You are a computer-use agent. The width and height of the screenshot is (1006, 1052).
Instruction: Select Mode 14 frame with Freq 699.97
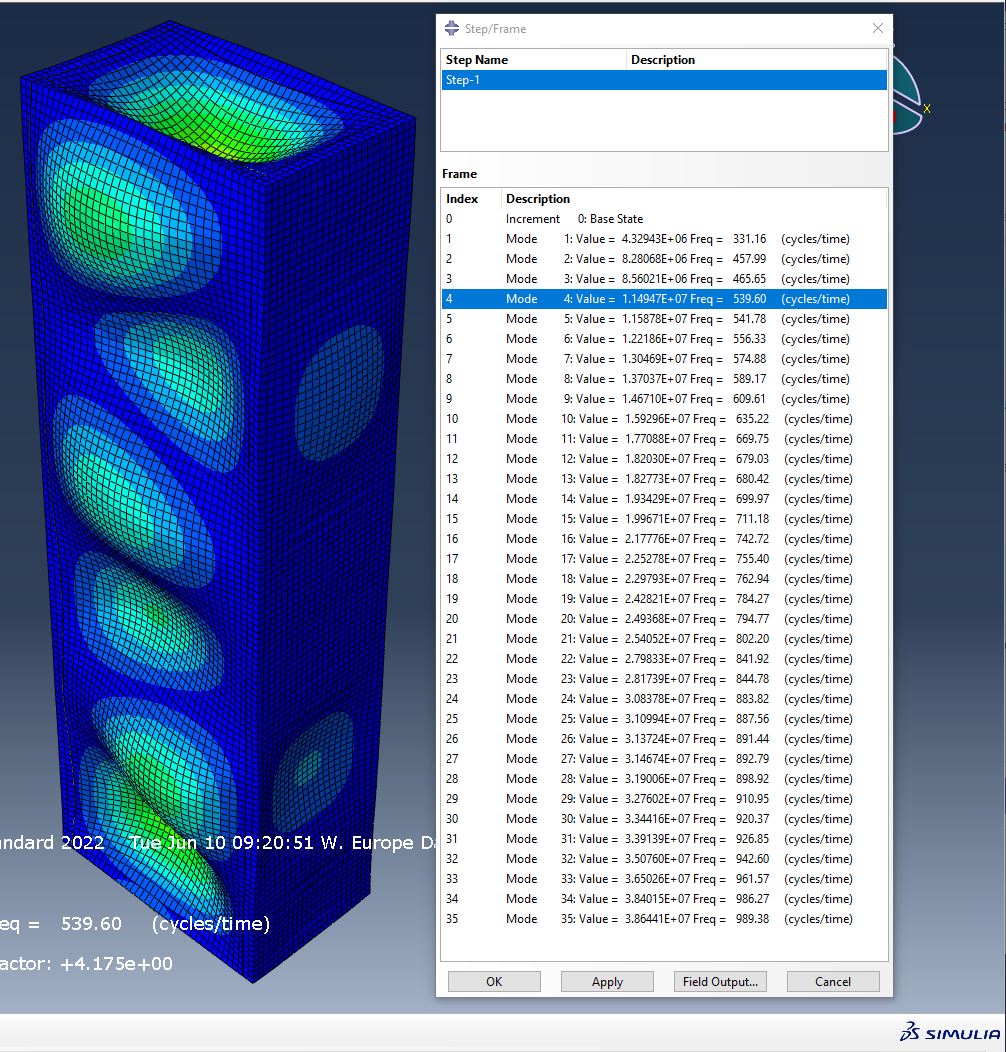pyautogui.click(x=664, y=498)
